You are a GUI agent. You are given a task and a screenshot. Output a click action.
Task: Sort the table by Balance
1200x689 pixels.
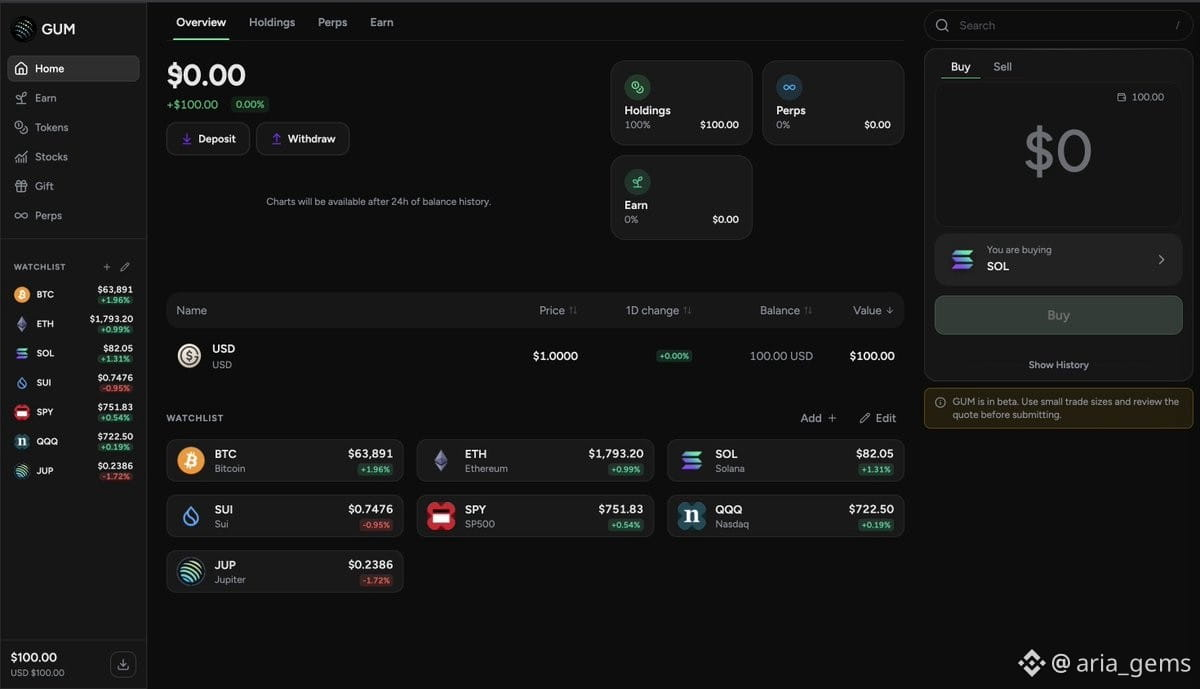tap(786, 311)
